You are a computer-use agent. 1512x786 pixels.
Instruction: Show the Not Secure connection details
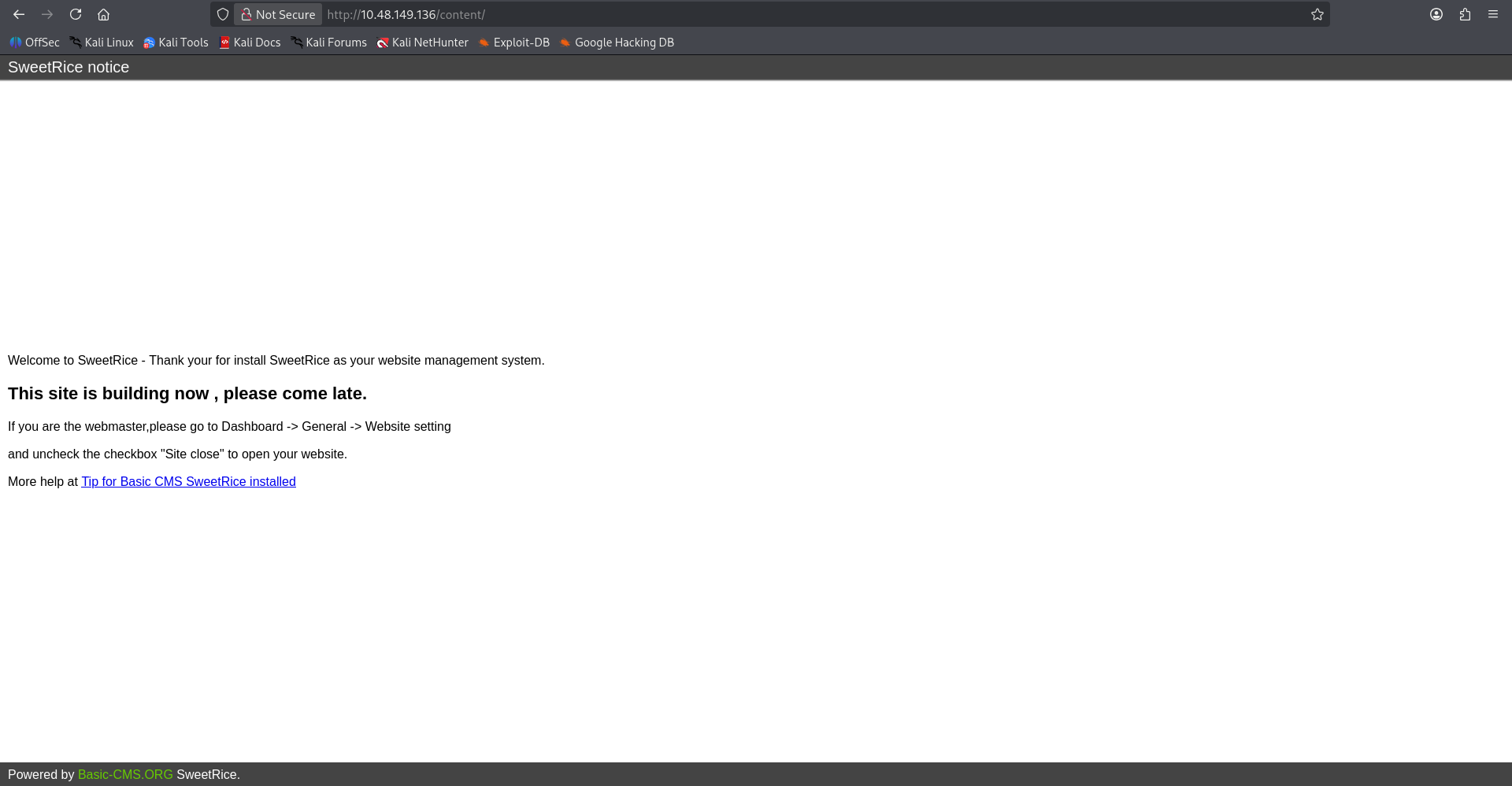278,14
